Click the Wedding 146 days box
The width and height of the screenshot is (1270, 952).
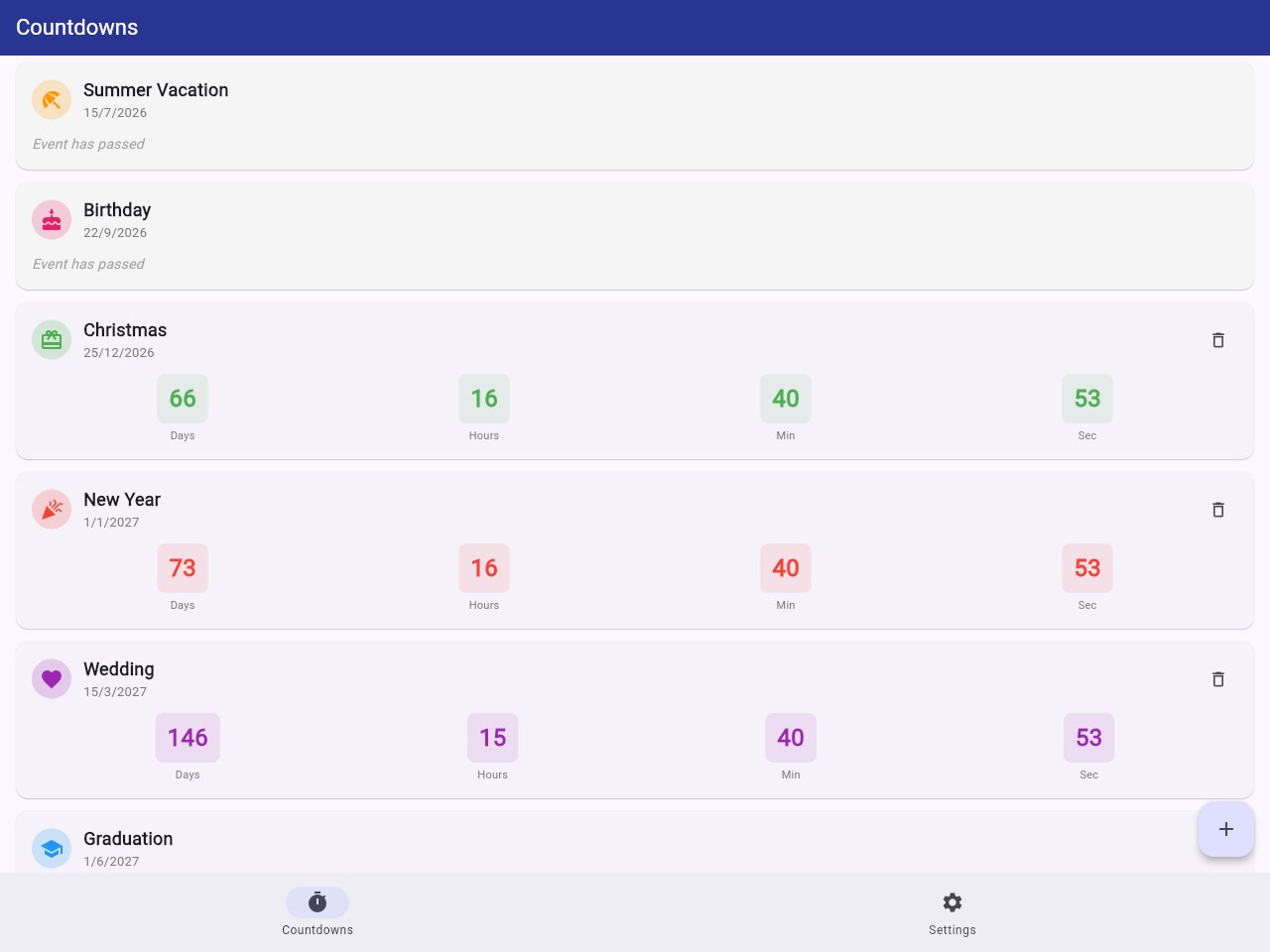(188, 738)
